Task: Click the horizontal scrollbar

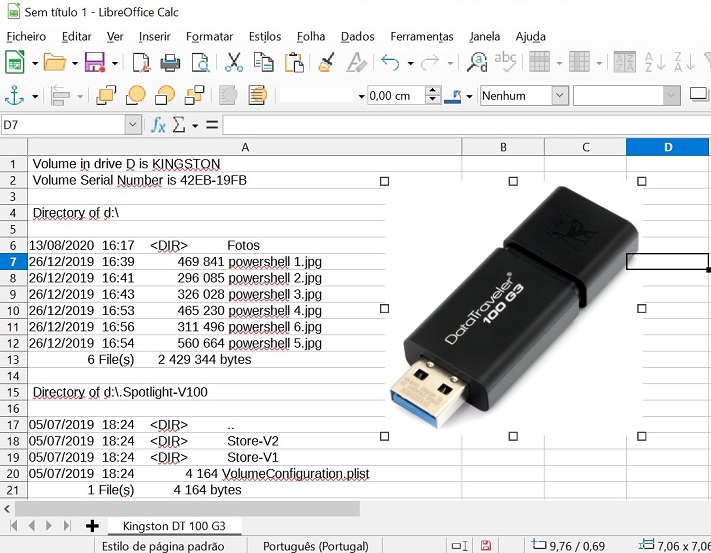Action: tap(187, 509)
